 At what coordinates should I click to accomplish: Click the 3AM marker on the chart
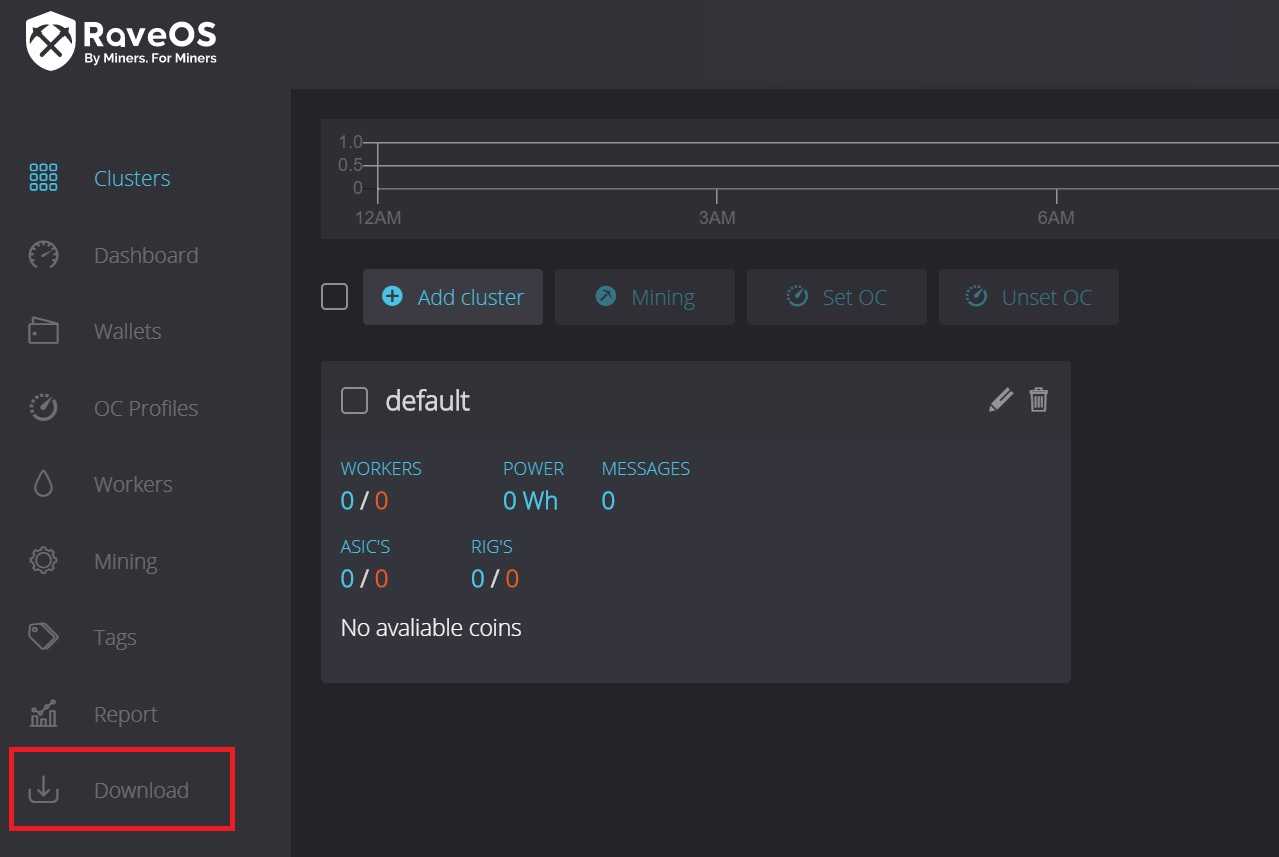716,217
